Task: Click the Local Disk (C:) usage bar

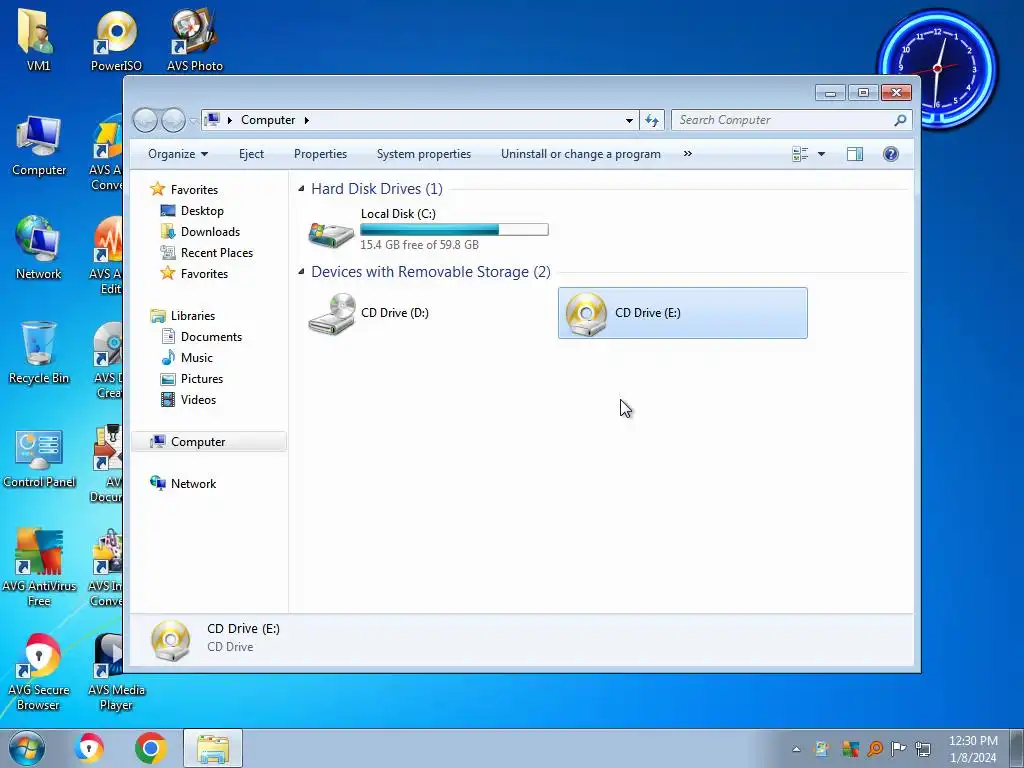Action: coord(455,230)
